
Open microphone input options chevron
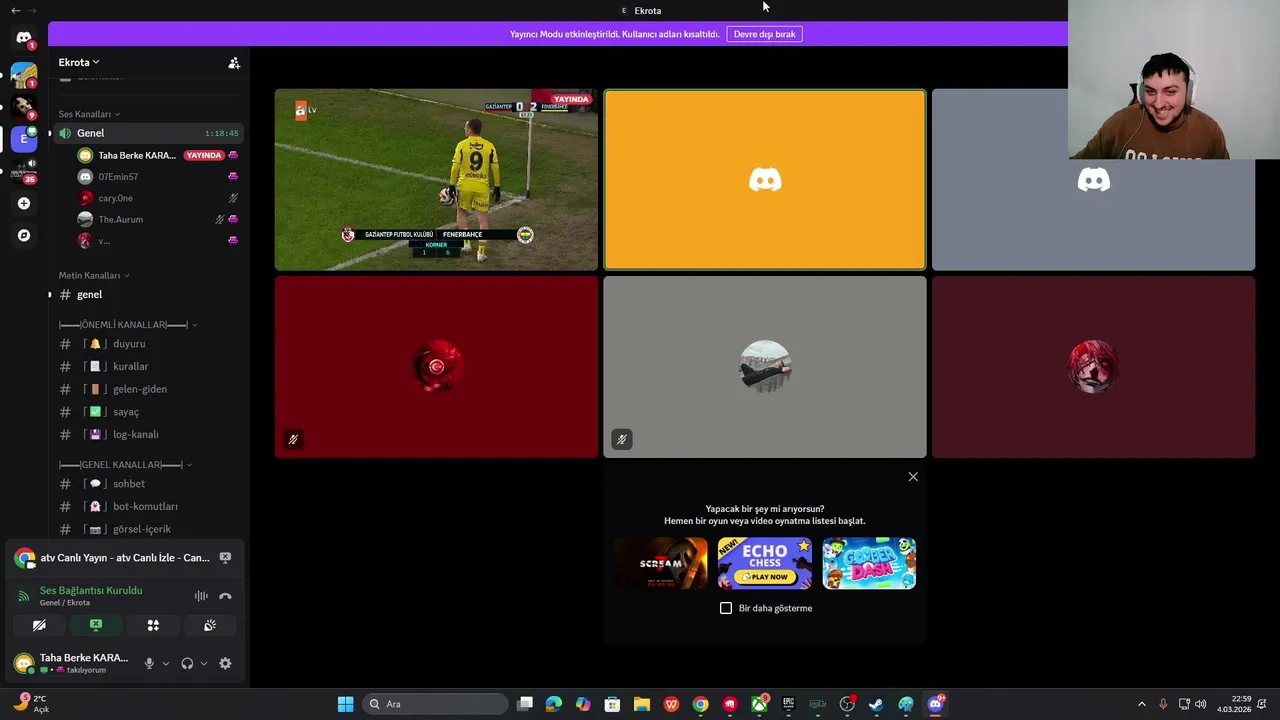pos(166,663)
